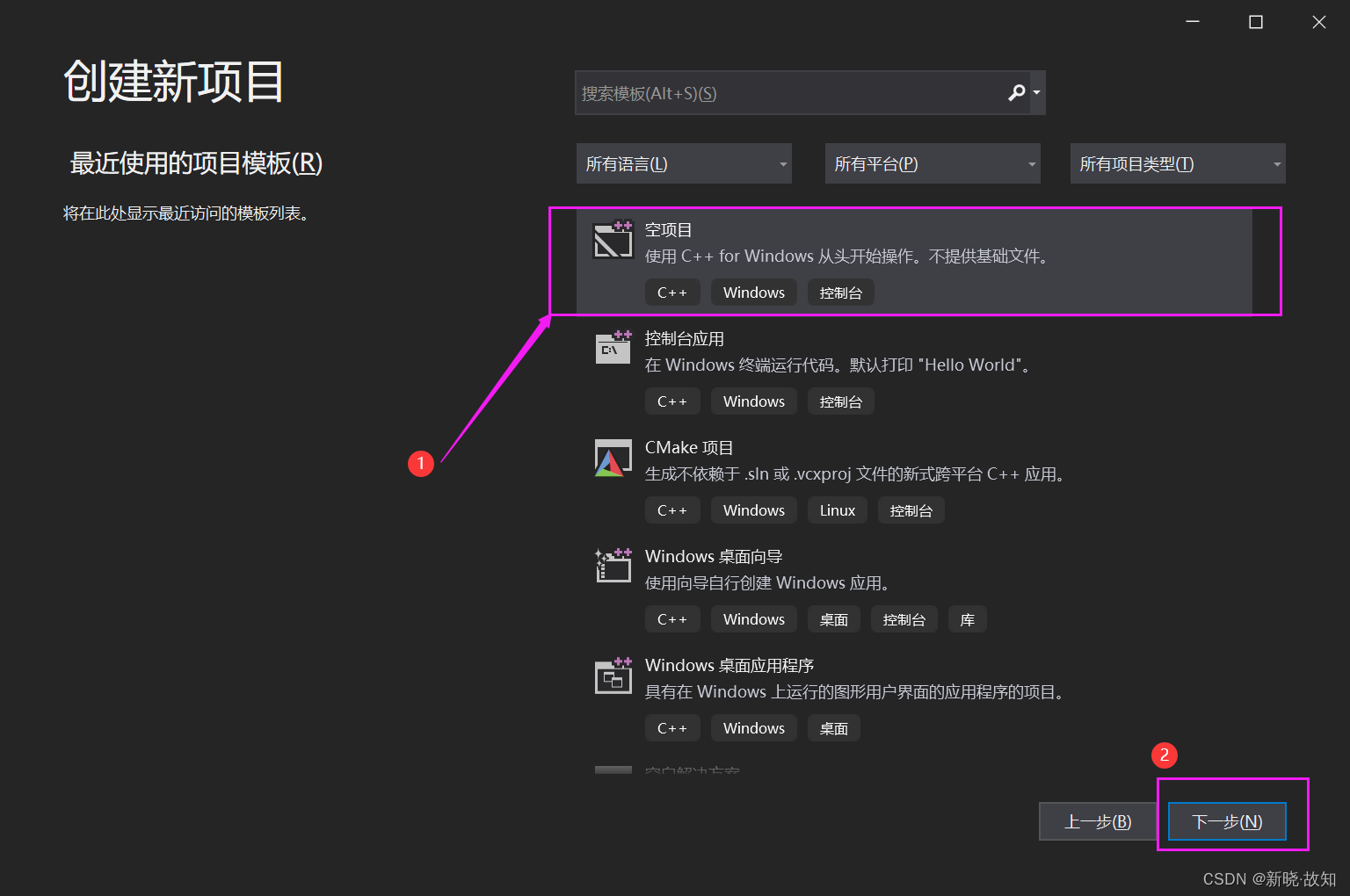The width and height of the screenshot is (1350, 896).
Task: Click the 桌面 tag under Windows 桌面应用程序
Action: (834, 728)
